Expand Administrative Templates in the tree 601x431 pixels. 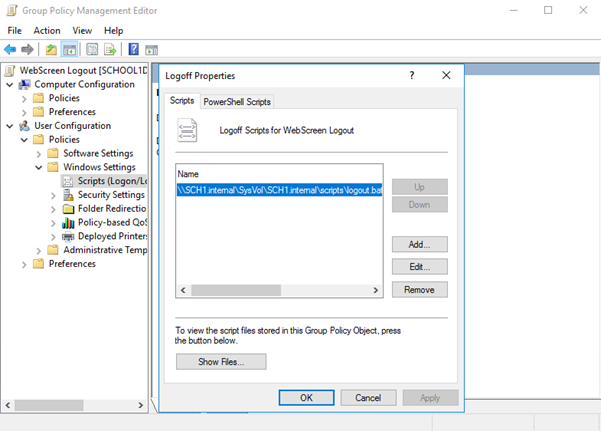click(x=39, y=250)
